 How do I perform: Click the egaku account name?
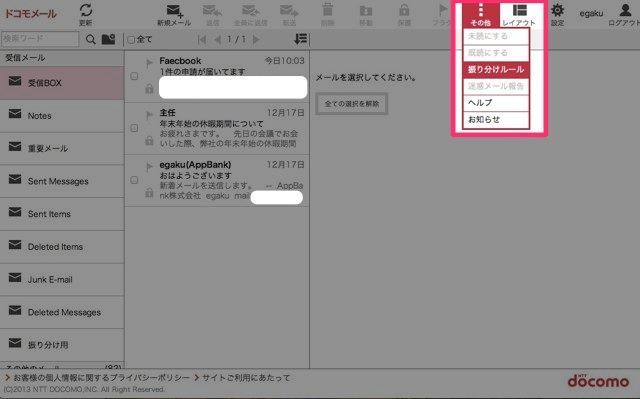pos(591,13)
